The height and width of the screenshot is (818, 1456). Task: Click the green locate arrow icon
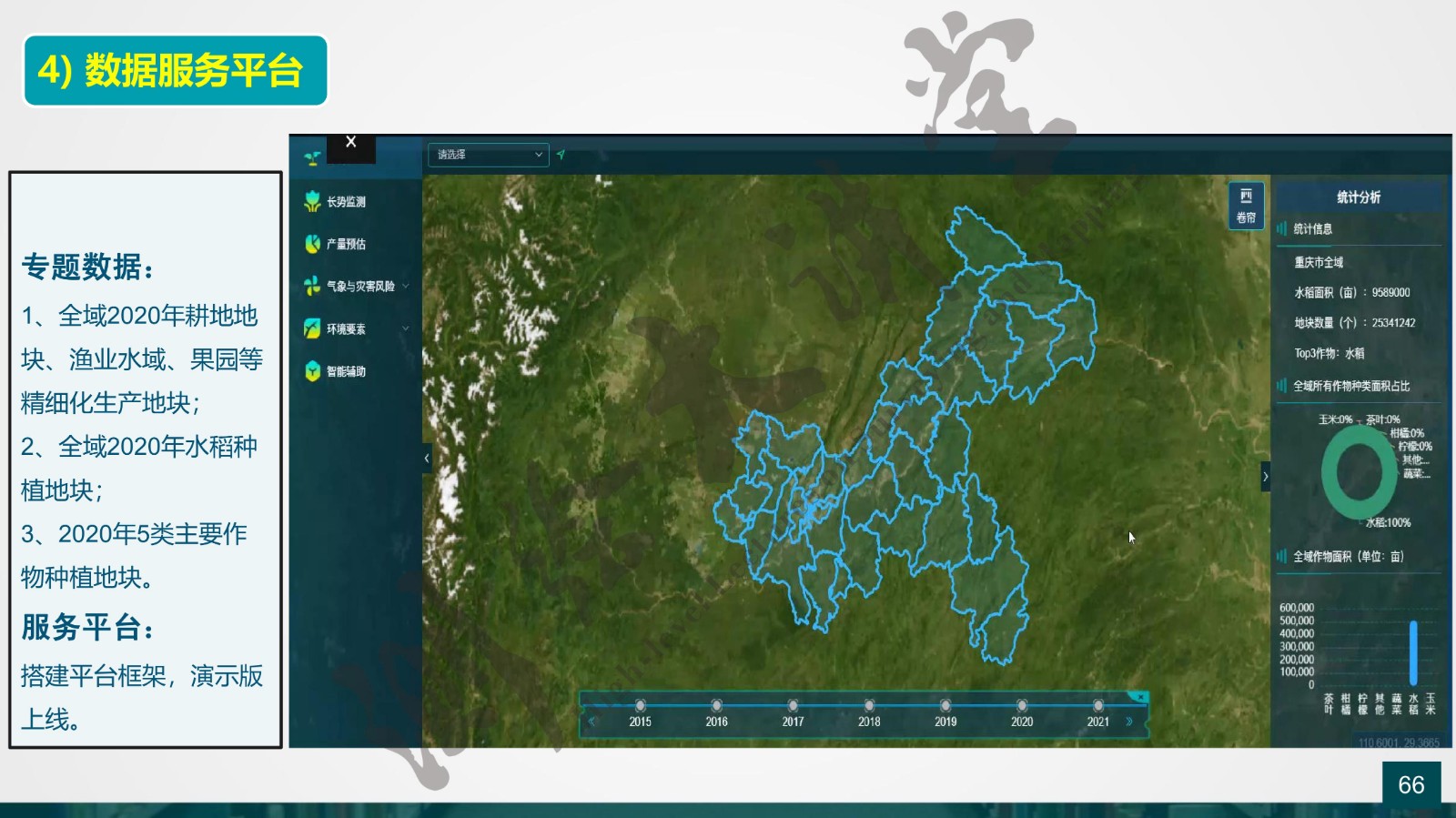(x=561, y=155)
